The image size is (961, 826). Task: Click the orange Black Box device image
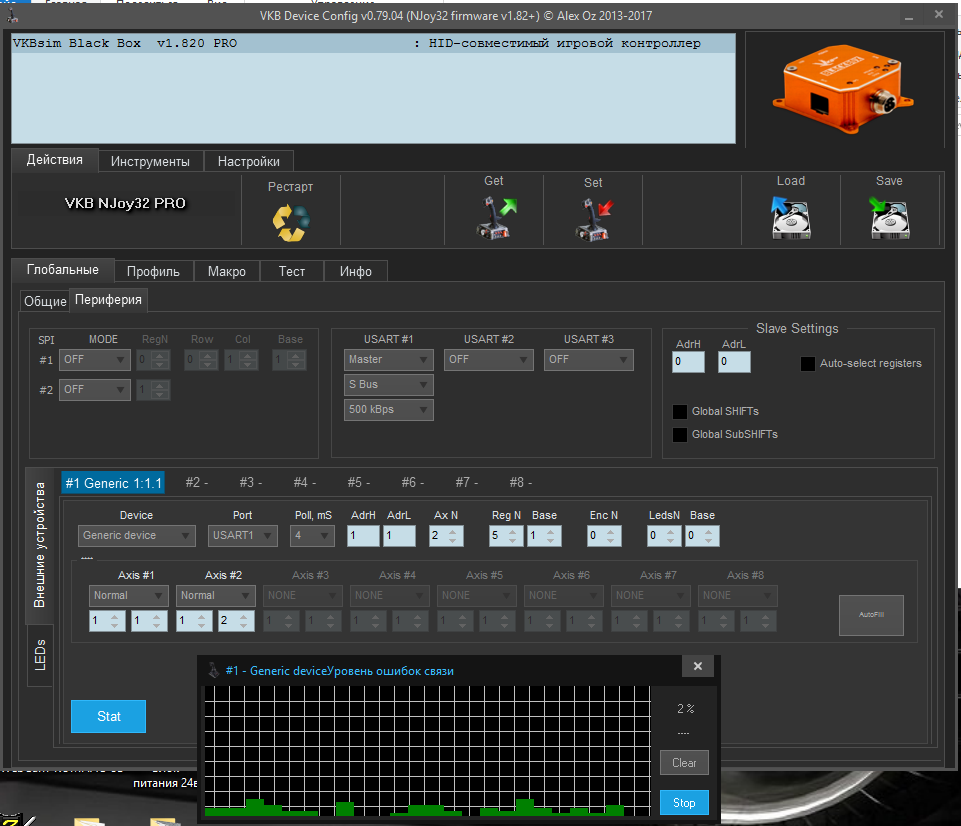tap(843, 88)
